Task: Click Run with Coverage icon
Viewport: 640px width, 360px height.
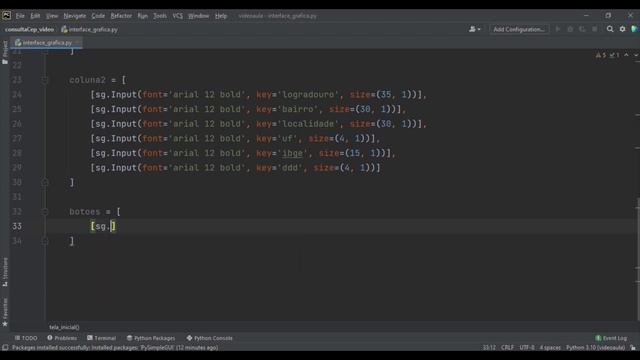Action: [x=582, y=29]
